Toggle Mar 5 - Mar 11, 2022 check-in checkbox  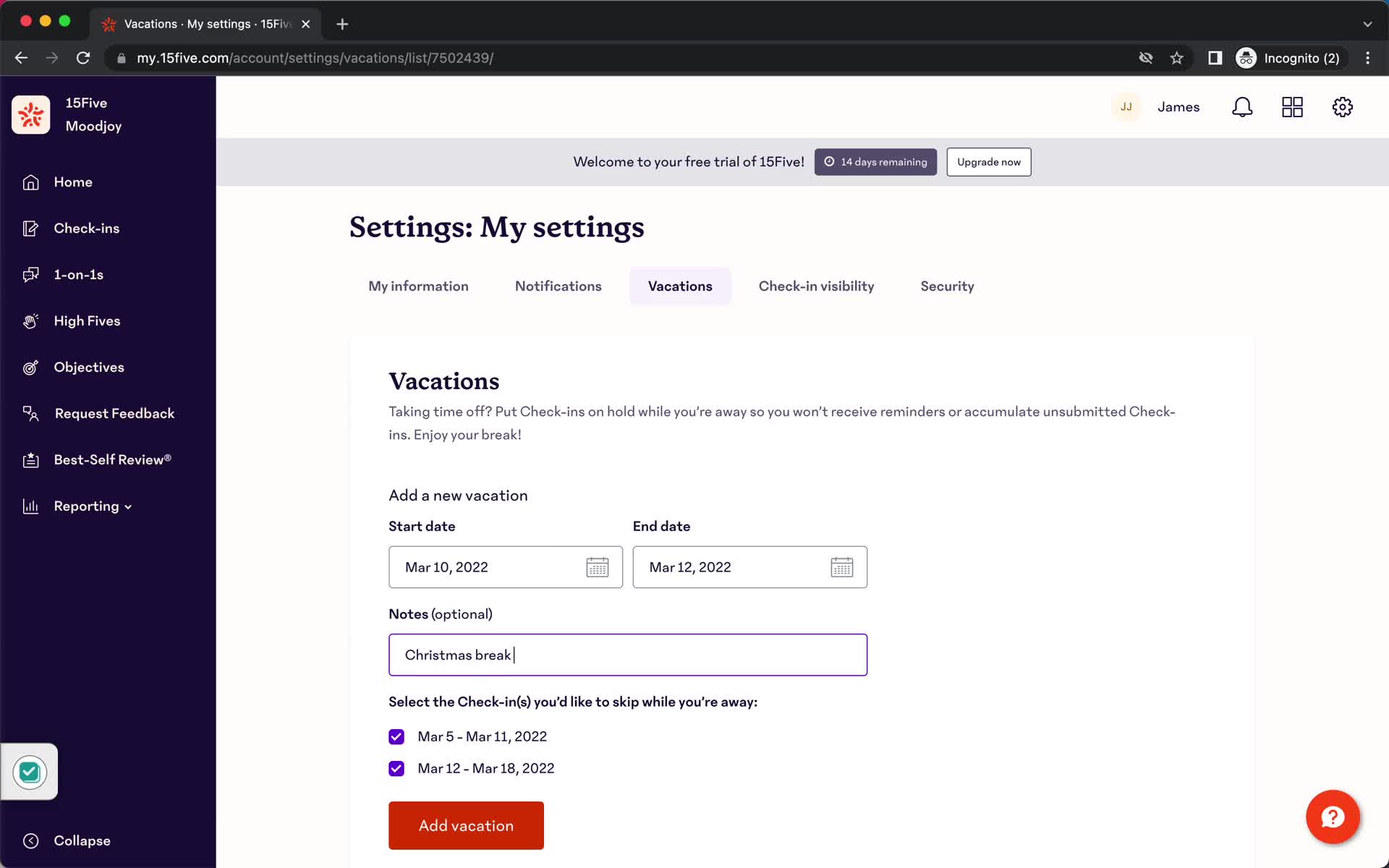pos(397,737)
